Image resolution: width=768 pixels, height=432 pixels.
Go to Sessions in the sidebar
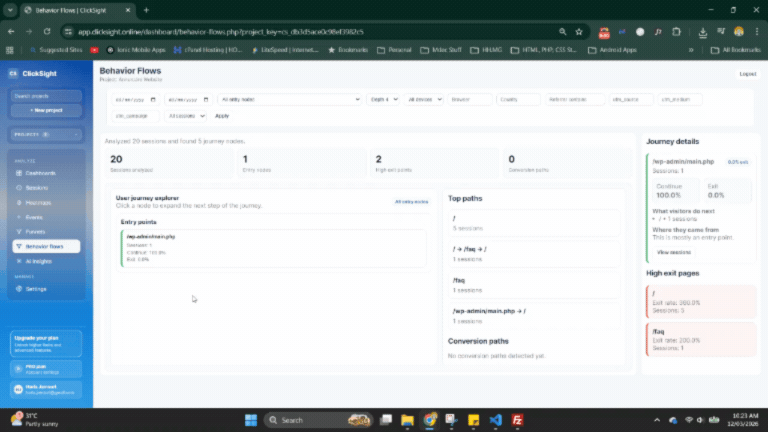click(36, 187)
